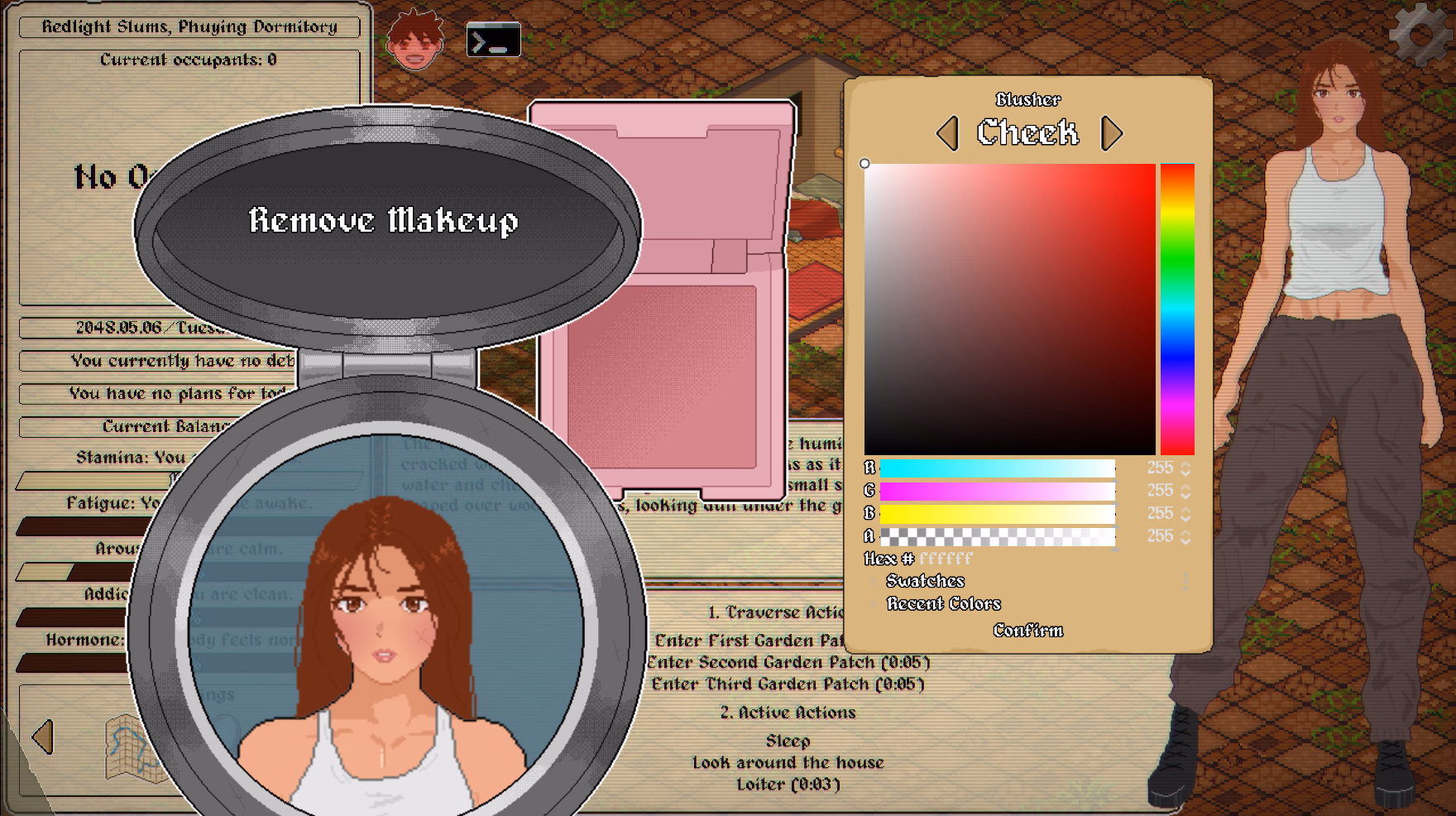Click the A value stepper arrows

tap(1185, 537)
